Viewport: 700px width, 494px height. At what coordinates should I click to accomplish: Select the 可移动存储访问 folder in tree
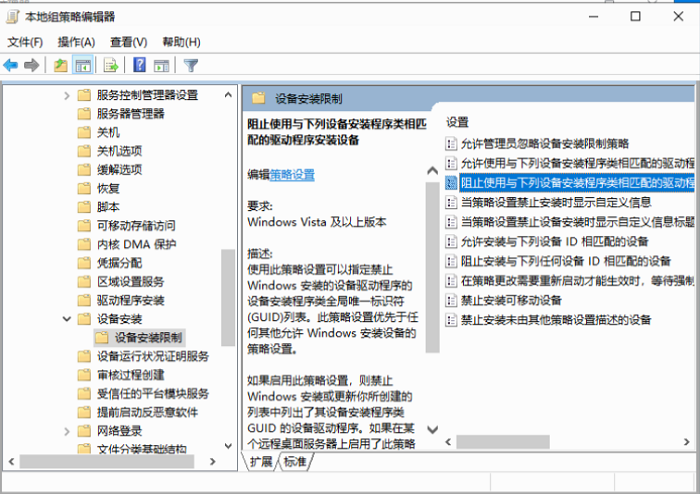pyautogui.click(x=136, y=226)
